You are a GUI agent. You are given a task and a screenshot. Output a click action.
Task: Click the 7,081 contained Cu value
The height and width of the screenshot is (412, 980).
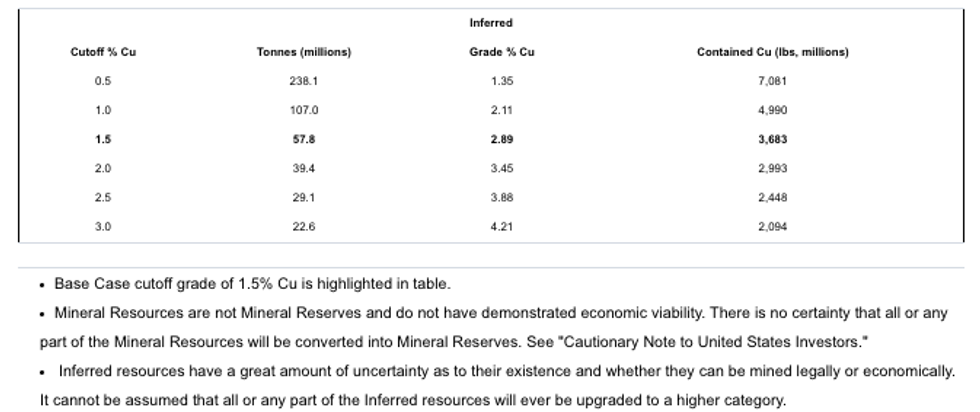coord(773,81)
